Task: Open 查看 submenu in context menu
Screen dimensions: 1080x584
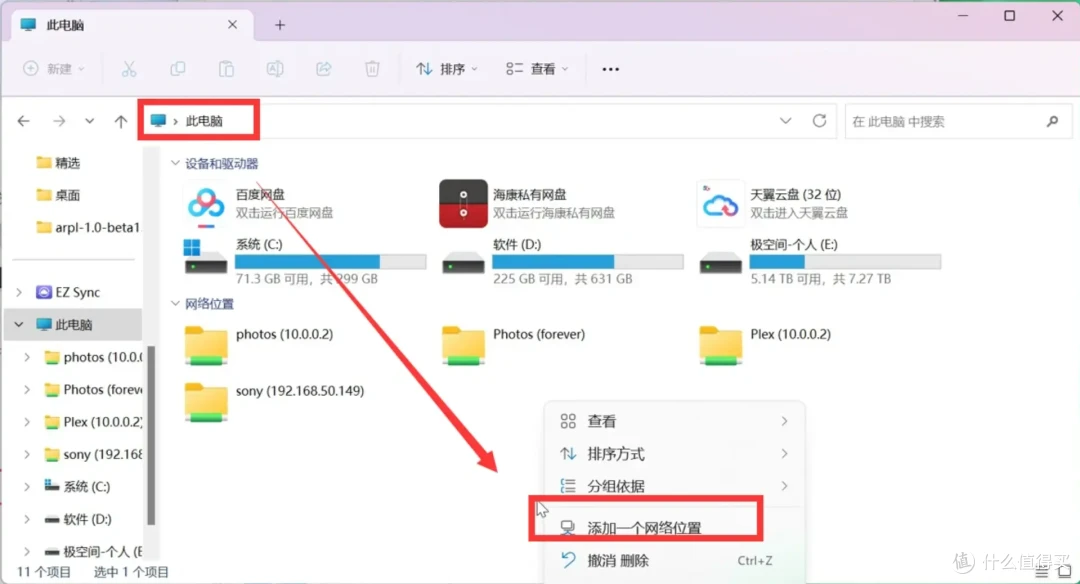Action: click(x=674, y=421)
